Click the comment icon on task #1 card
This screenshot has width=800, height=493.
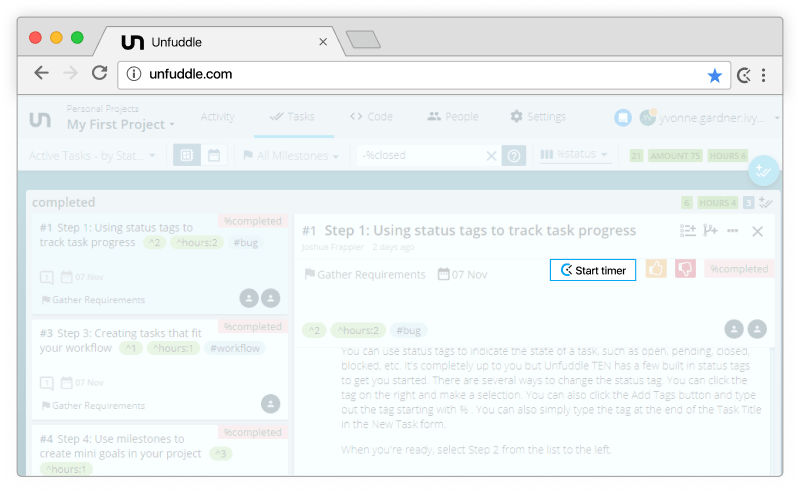(46, 278)
